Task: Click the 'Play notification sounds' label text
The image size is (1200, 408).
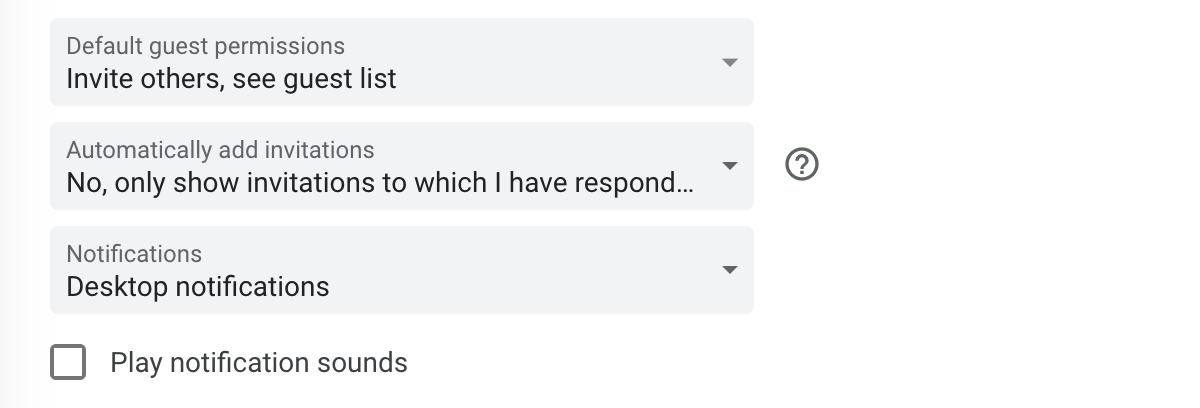Action: click(259, 362)
